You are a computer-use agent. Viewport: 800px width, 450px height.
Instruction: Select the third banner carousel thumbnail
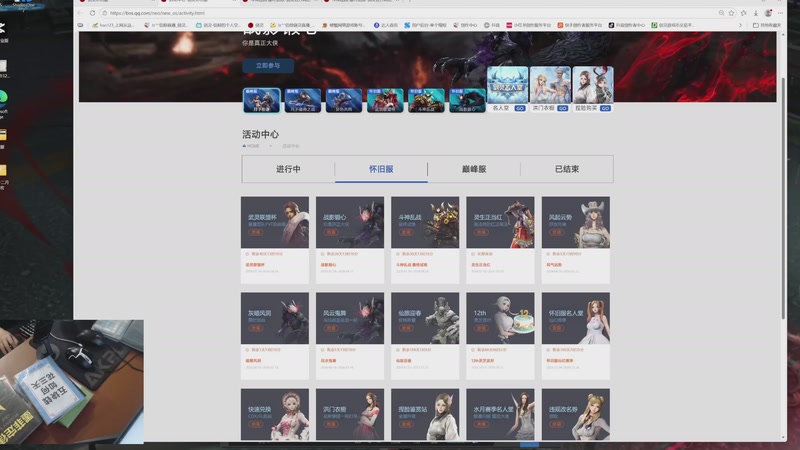coord(343,100)
